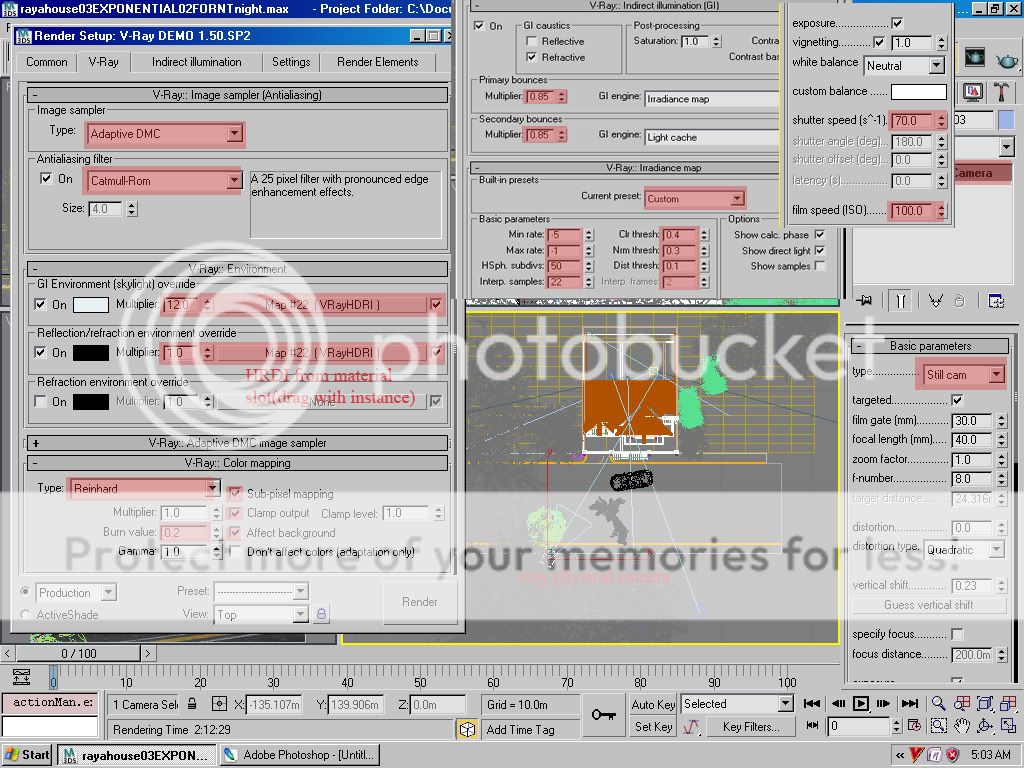Open Configure Modifier Sets
1024x768 pixels.
point(996,300)
